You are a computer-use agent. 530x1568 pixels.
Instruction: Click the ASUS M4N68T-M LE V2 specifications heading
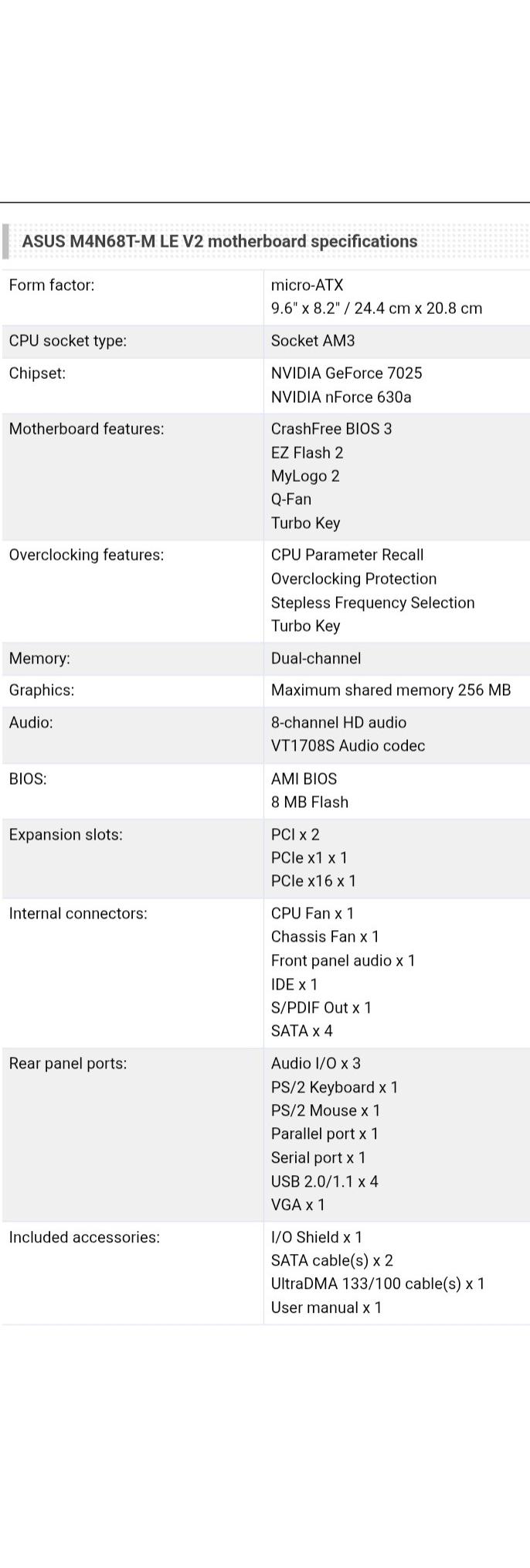pos(219,241)
